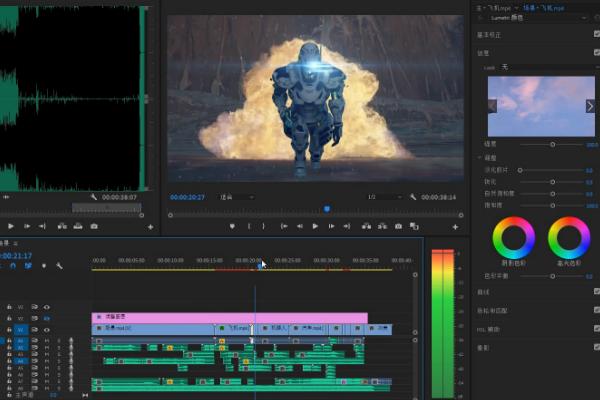Image resolution: width=600 pixels, height=400 pixels.
Task: Expand the 色轮和匹配 section header
Action: pos(492,310)
